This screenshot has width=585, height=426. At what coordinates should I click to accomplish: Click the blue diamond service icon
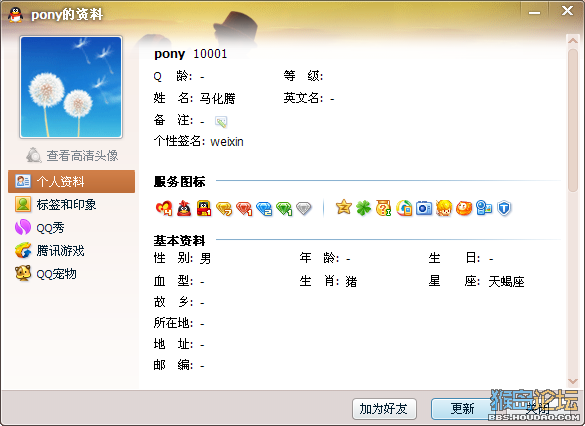click(264, 209)
